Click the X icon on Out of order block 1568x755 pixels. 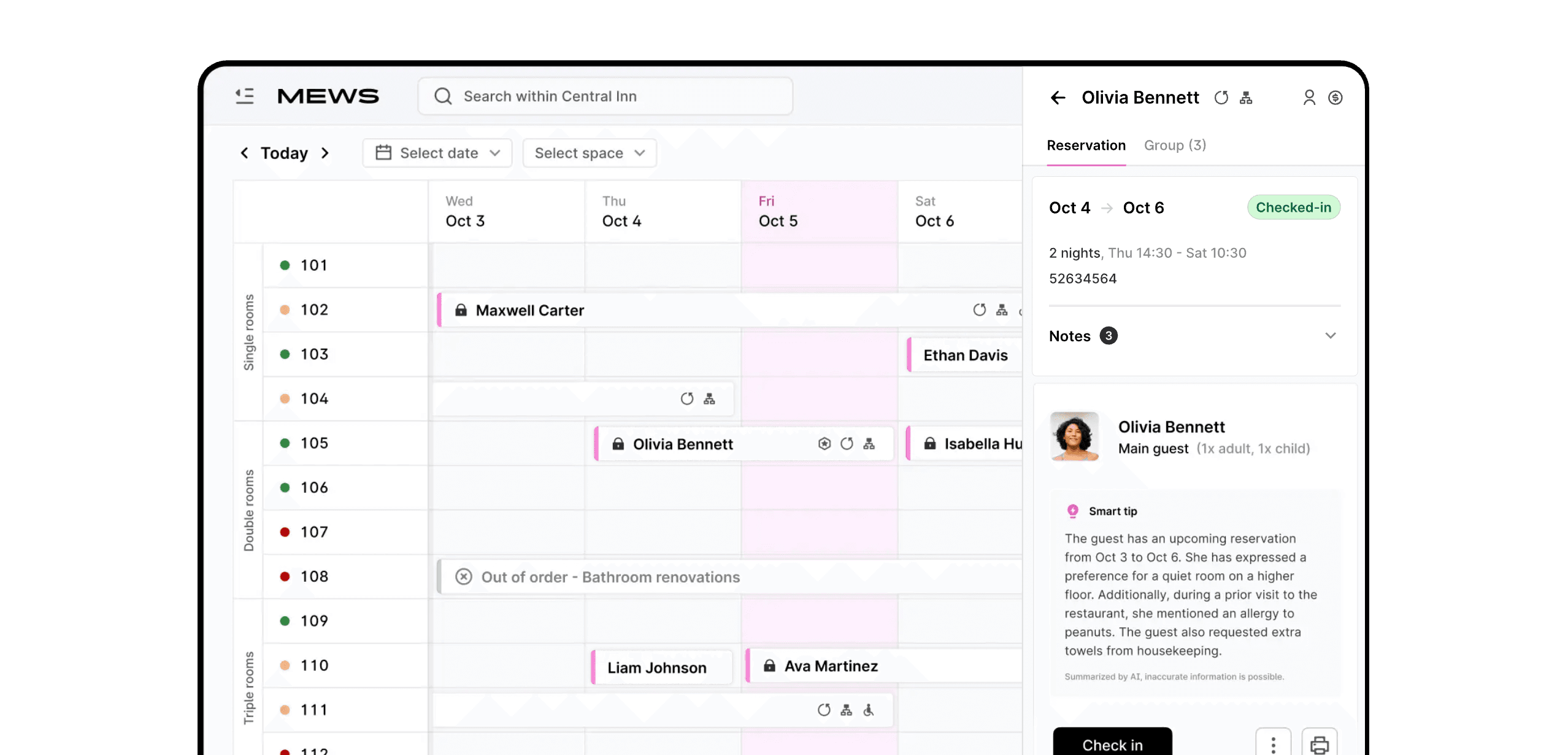[464, 577]
